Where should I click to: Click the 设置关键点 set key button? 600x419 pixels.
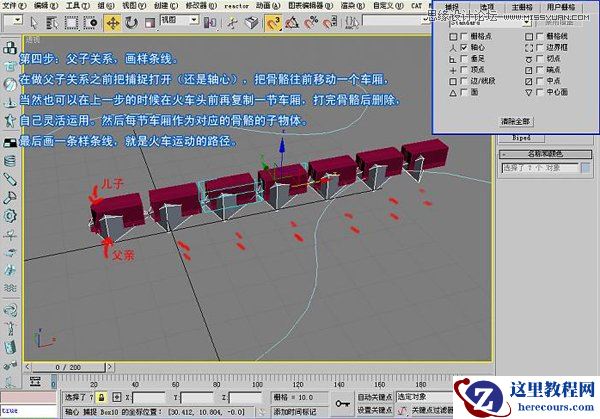[x=375, y=410]
